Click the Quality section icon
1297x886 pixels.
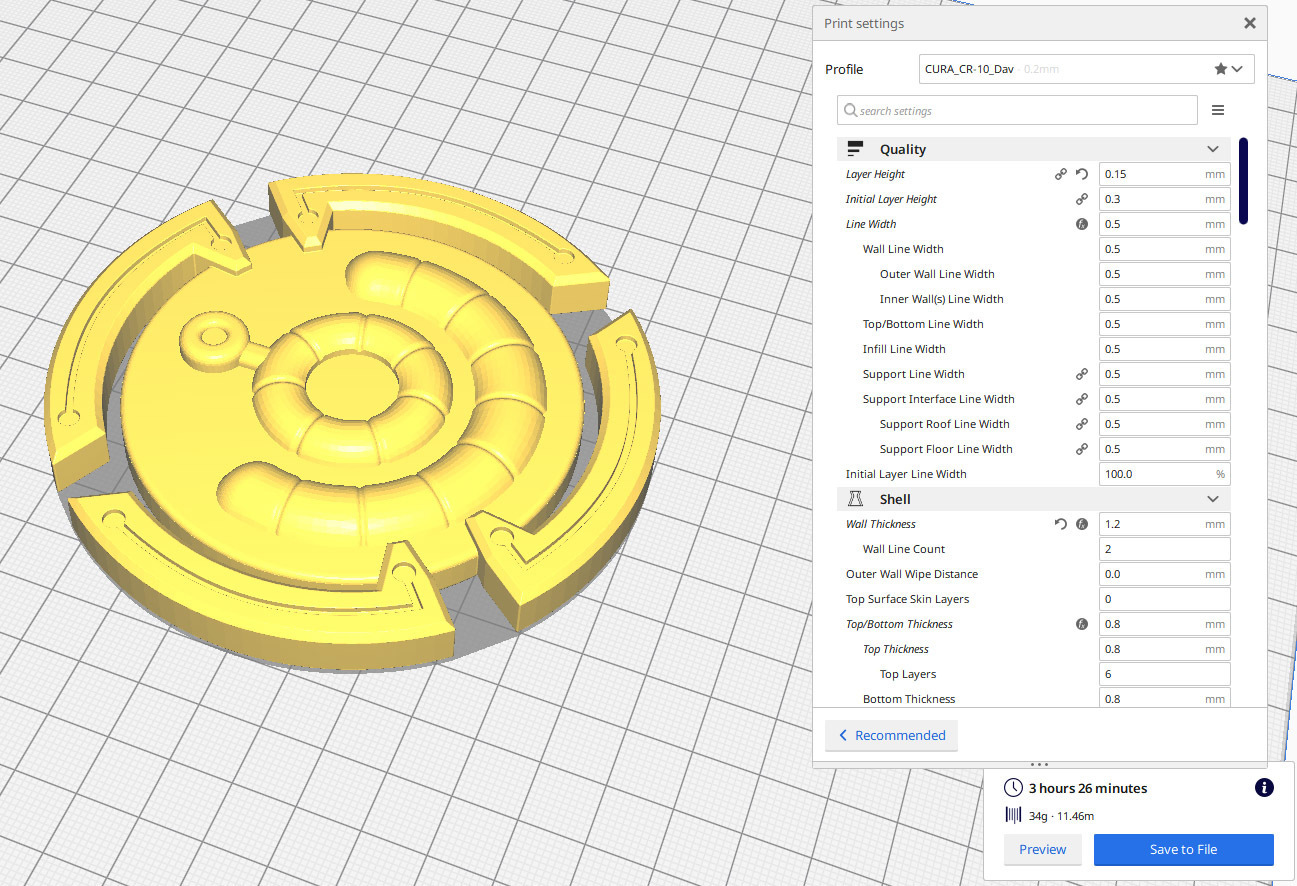pos(855,149)
